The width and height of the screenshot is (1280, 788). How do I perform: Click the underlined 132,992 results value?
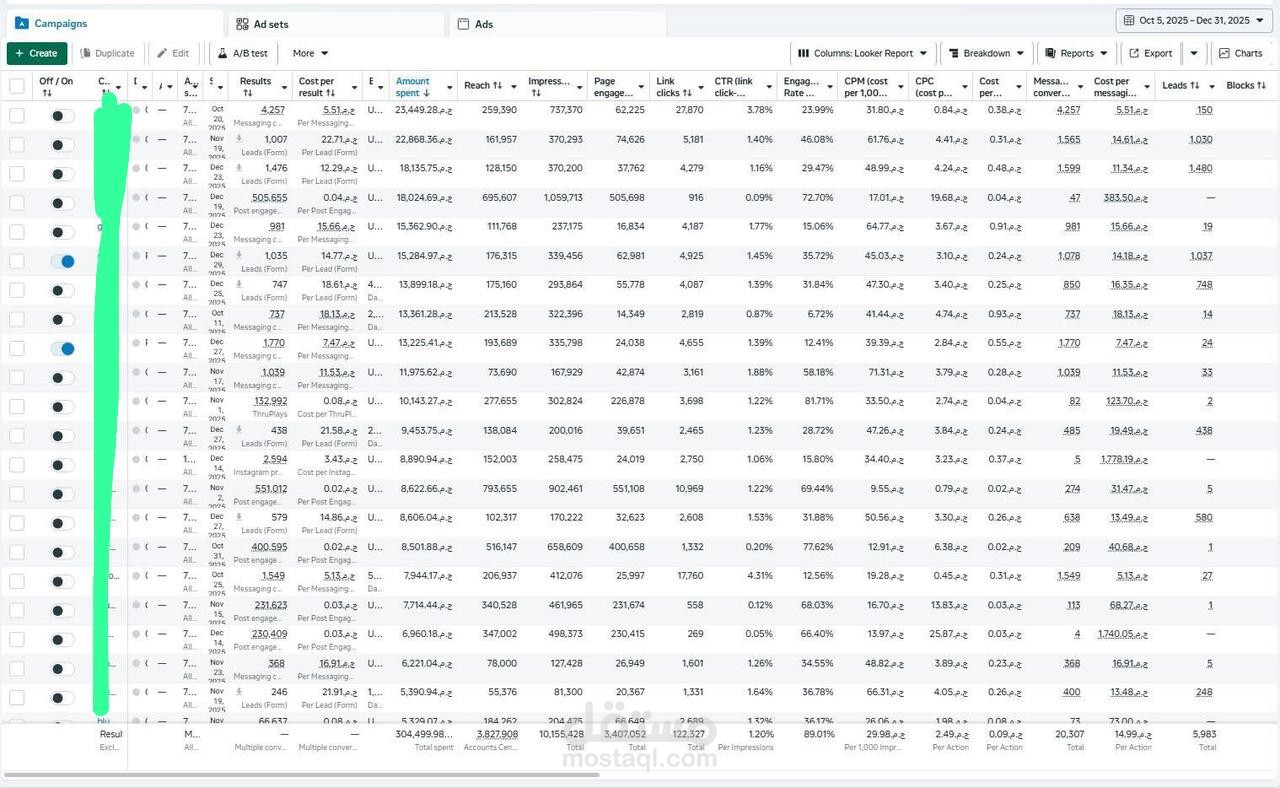coord(269,401)
